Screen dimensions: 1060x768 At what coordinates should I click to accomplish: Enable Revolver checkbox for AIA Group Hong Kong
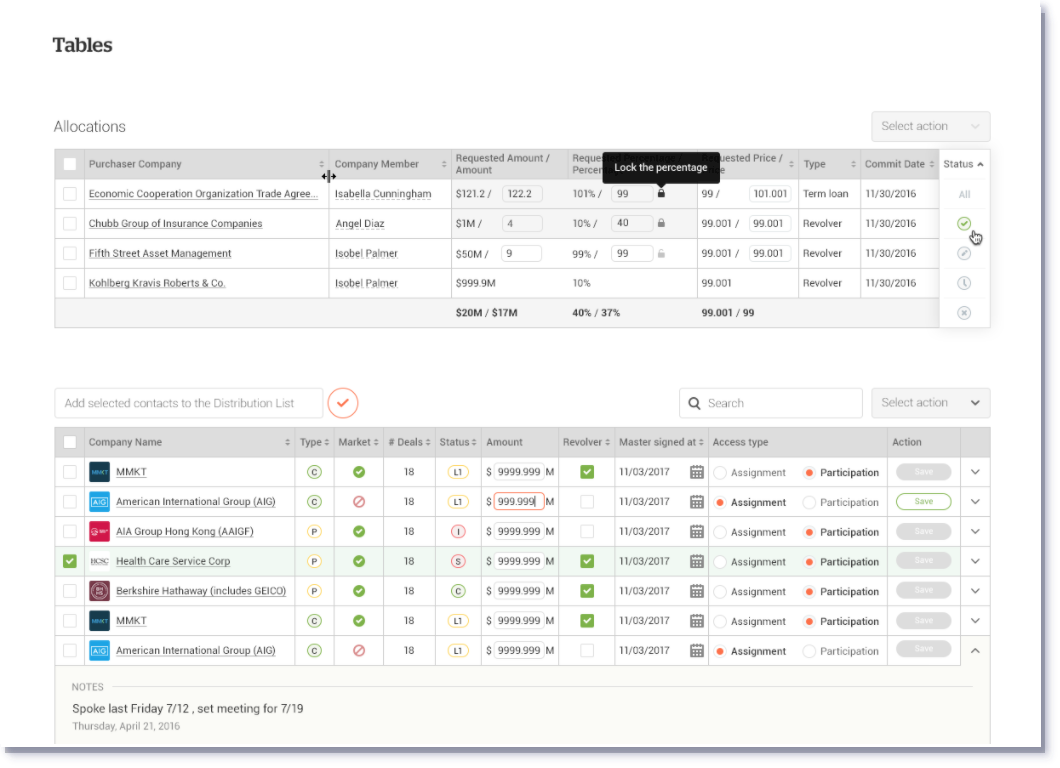587,531
